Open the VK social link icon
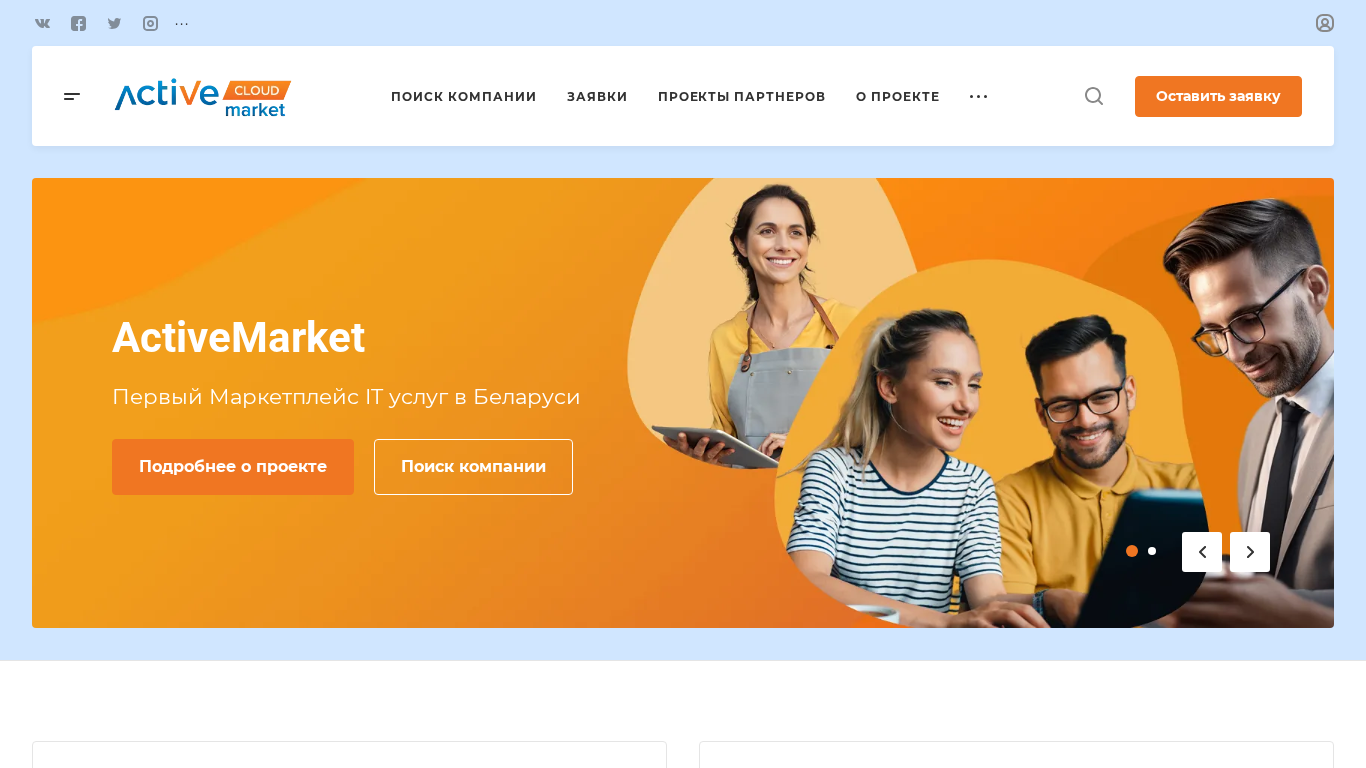 click(x=42, y=23)
